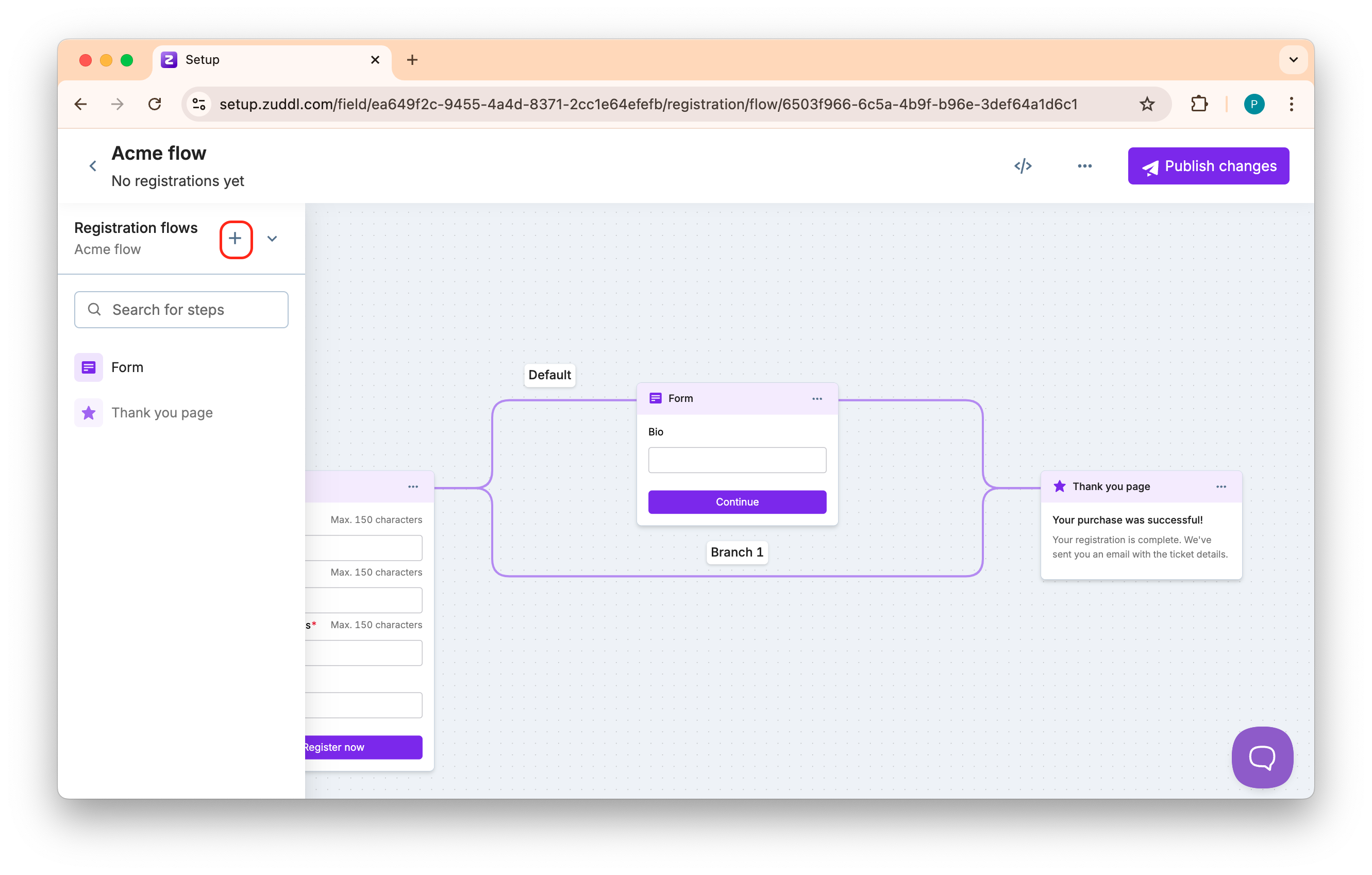Image resolution: width=1372 pixels, height=875 pixels.
Task: Go back using the arrow beside Acme flow
Action: click(x=93, y=166)
